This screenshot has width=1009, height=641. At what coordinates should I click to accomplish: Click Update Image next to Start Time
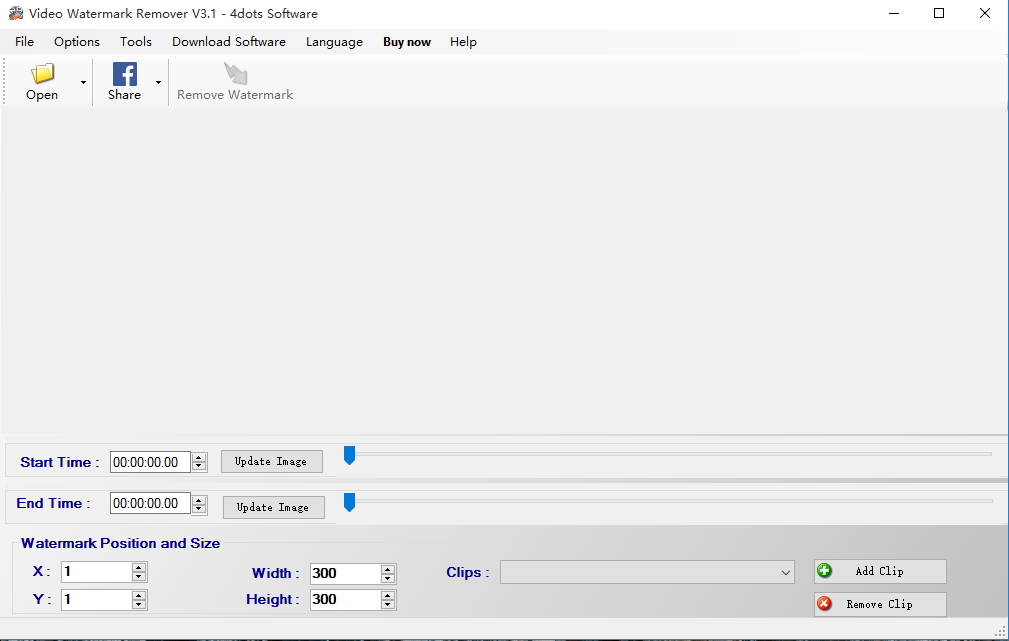point(272,461)
